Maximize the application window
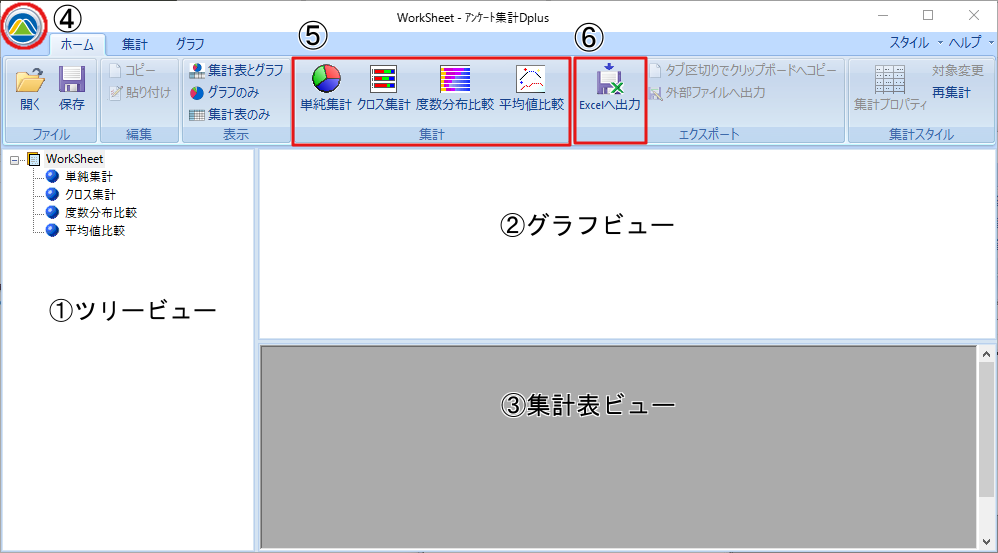This screenshot has height=553, width=998. click(x=928, y=16)
